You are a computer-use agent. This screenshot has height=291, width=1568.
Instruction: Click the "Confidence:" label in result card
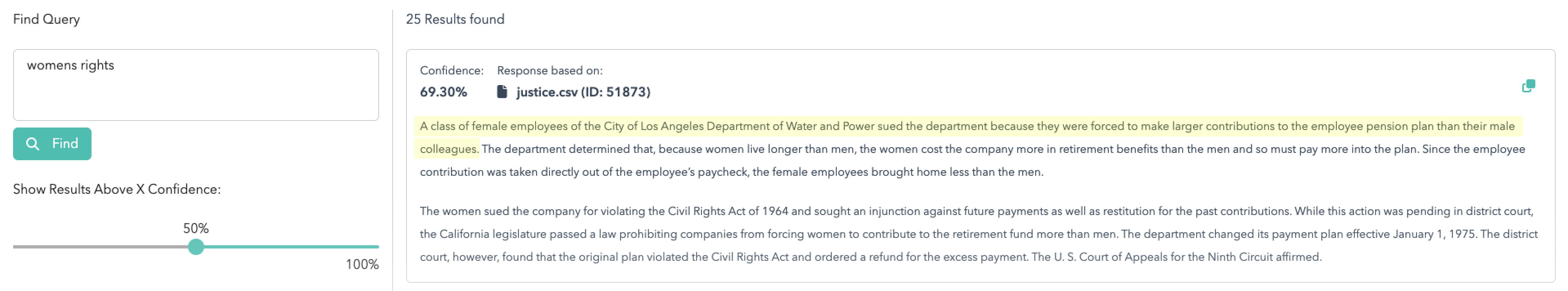(452, 71)
